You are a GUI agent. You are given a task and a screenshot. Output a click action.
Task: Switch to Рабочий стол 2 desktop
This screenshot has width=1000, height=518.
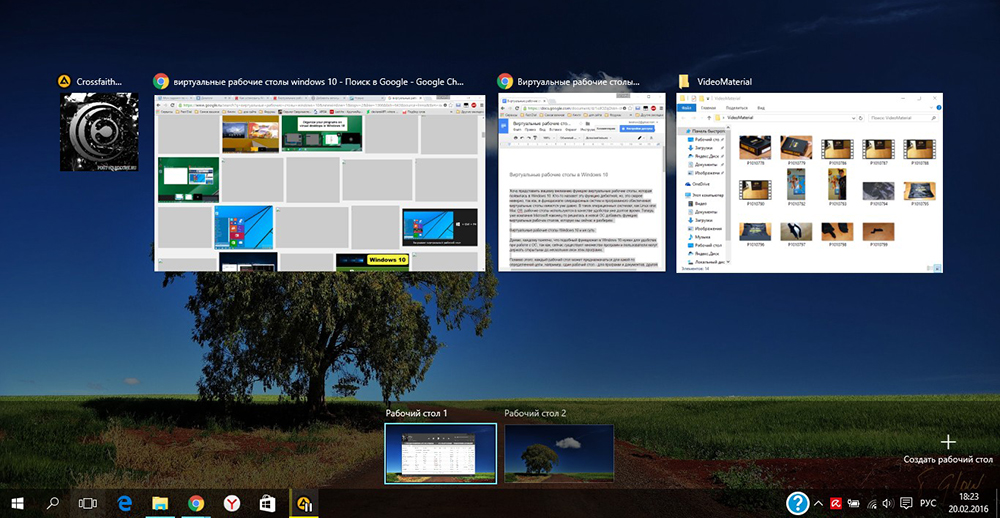pos(560,453)
